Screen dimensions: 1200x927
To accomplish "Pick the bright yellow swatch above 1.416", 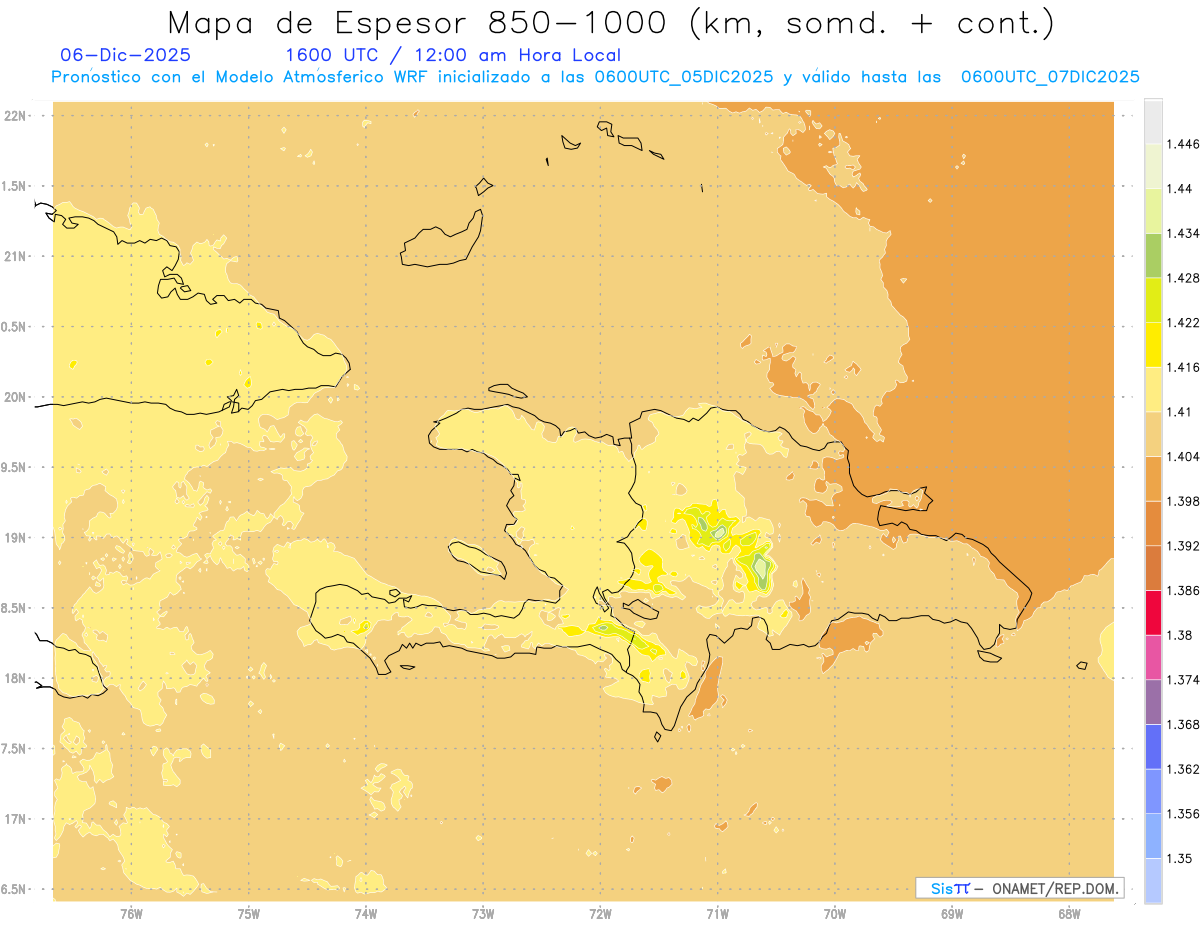I will [x=1154, y=344].
